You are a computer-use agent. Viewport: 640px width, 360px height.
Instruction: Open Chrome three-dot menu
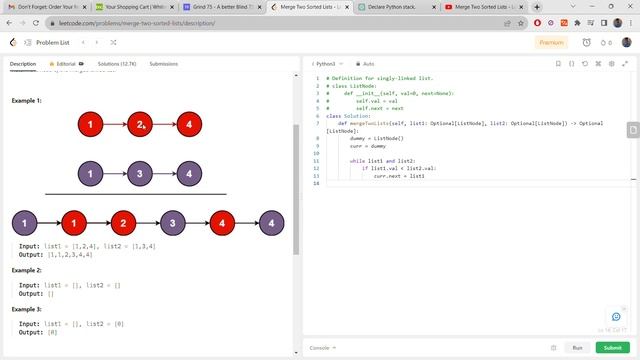[631, 23]
